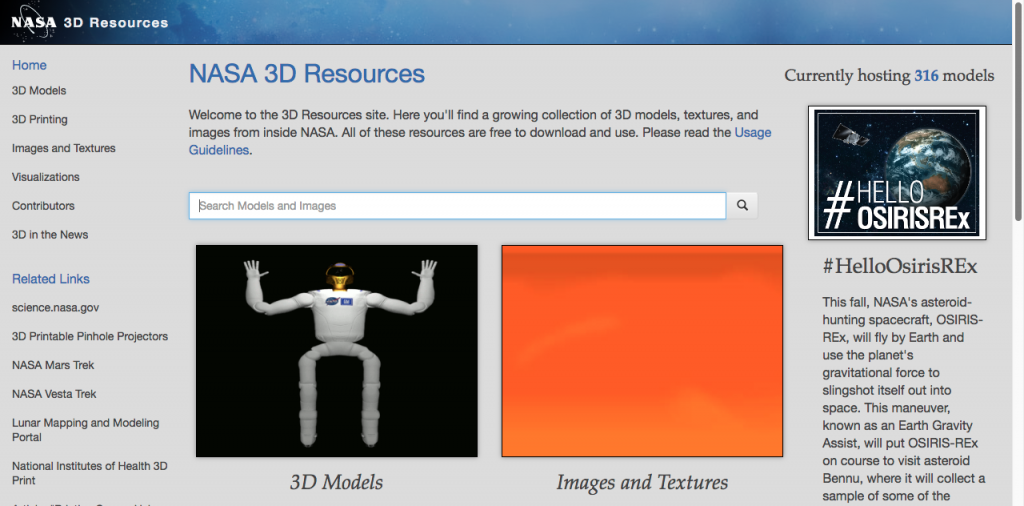Click the Search Models and Images field

click(x=457, y=206)
